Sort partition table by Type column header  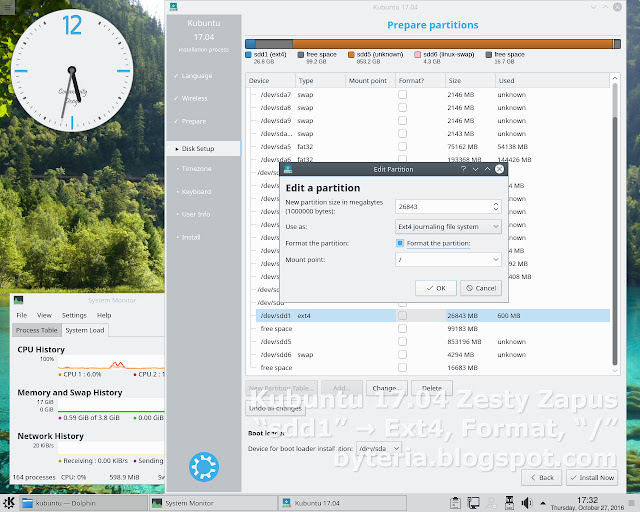coord(320,80)
